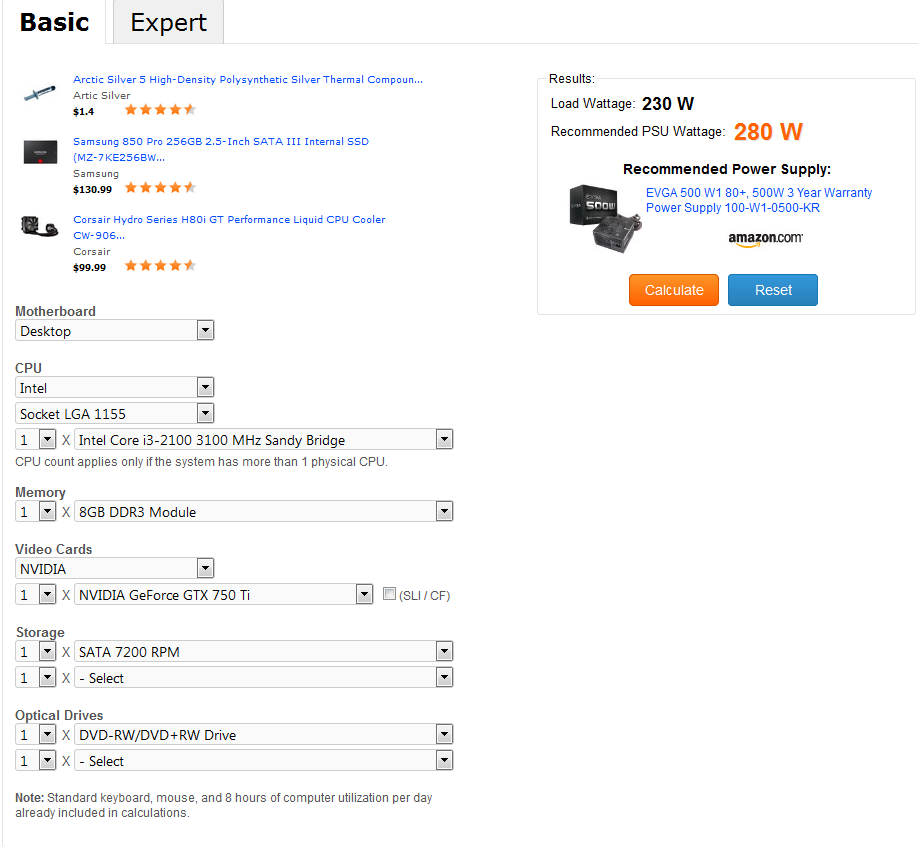Click the Recommended Power Supply heading
918x847 pixels.
727,169
